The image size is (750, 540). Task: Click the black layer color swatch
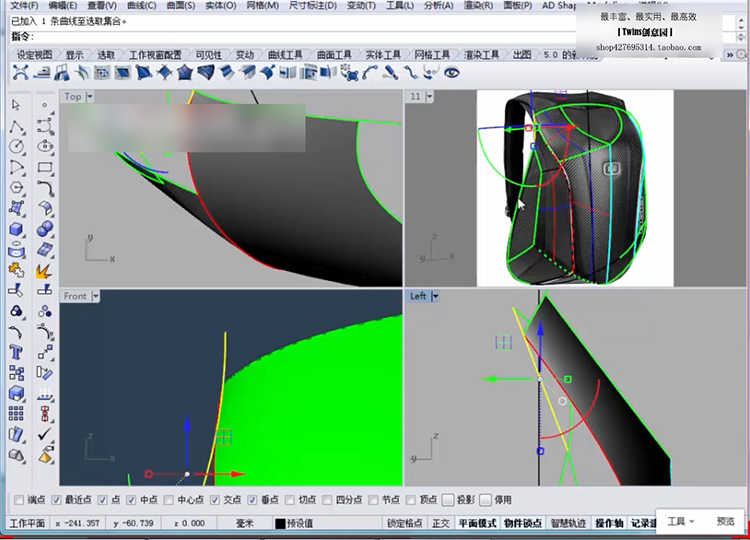point(280,523)
